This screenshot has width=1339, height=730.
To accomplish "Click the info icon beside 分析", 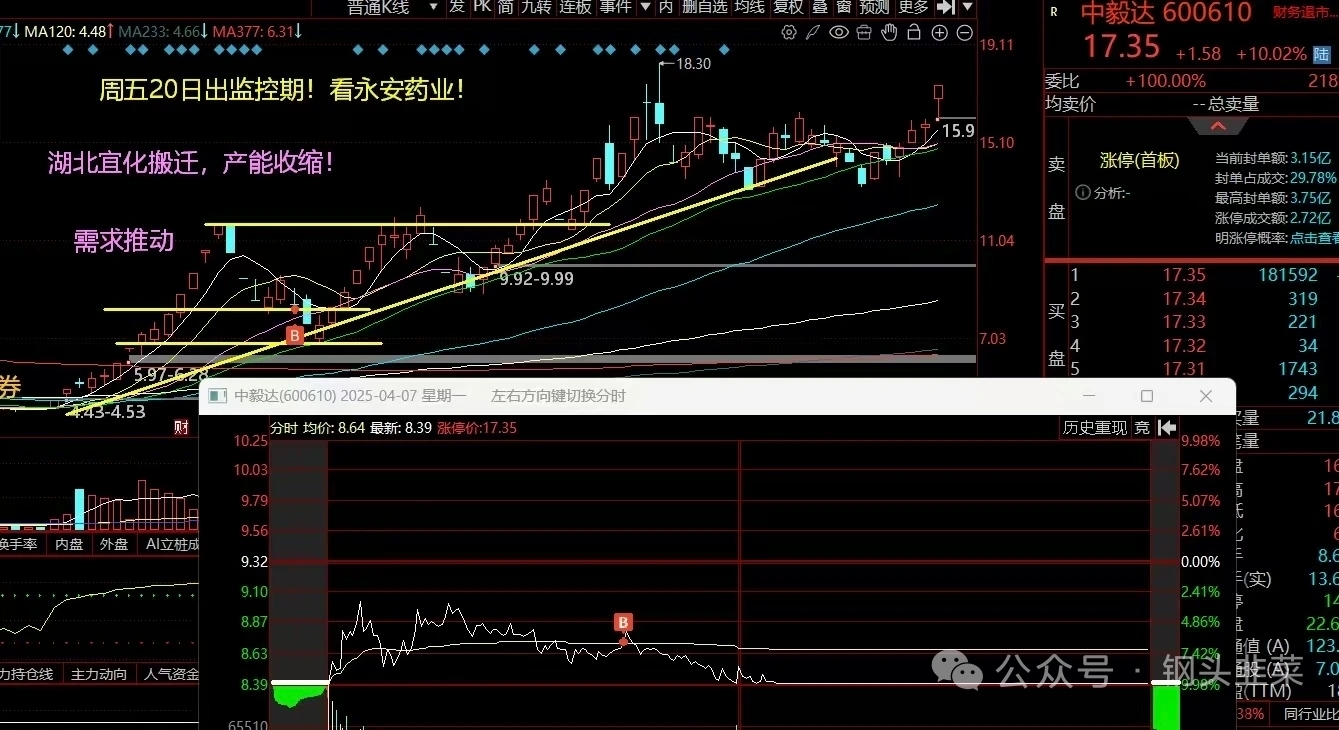I will (x=1082, y=193).
